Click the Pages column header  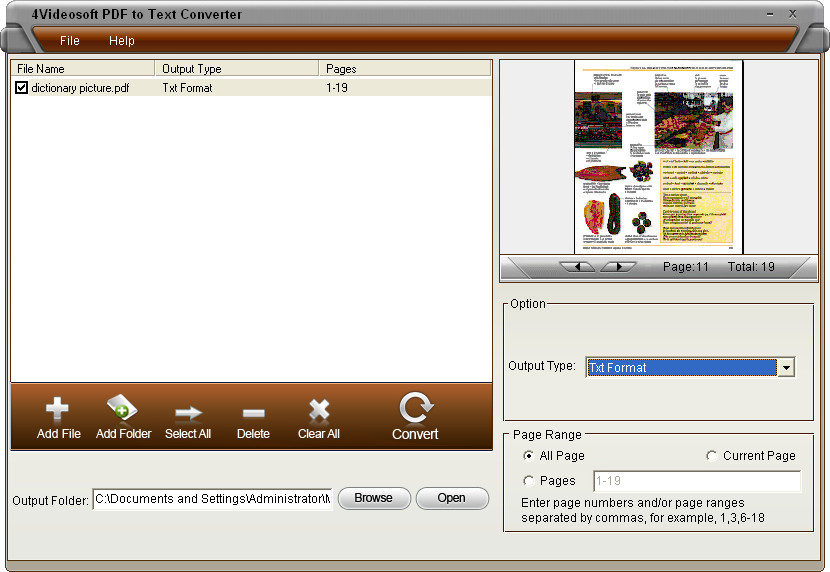point(341,69)
